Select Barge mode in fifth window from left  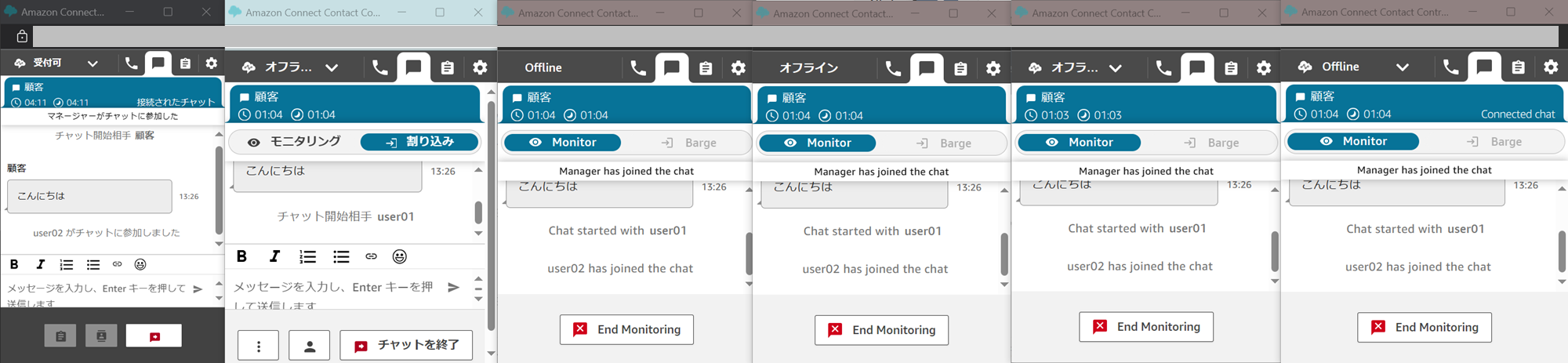(x=1211, y=143)
